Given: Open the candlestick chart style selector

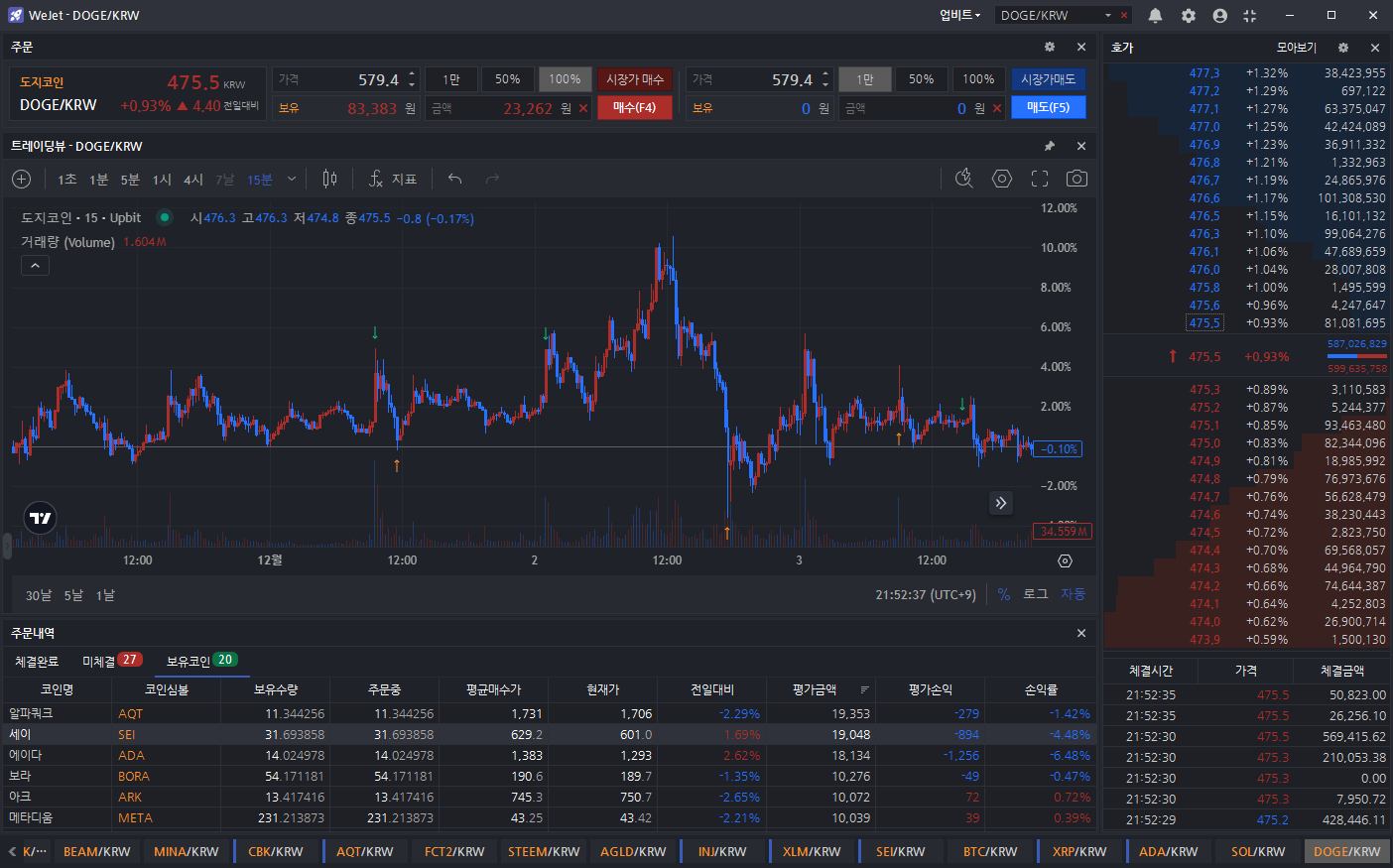Looking at the screenshot, I should pyautogui.click(x=329, y=179).
